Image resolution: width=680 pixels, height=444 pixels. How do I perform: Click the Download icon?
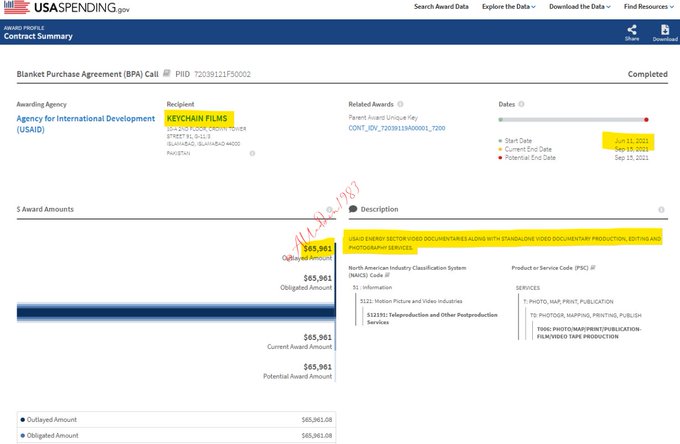point(665,30)
